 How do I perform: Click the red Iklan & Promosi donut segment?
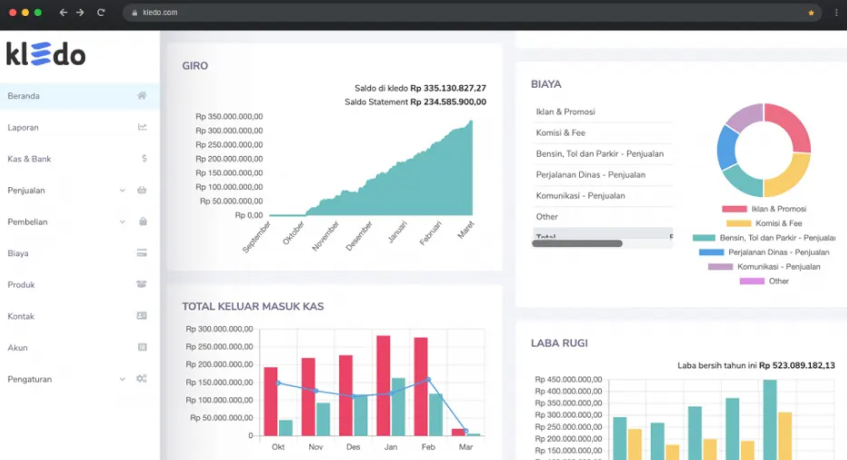(789, 128)
